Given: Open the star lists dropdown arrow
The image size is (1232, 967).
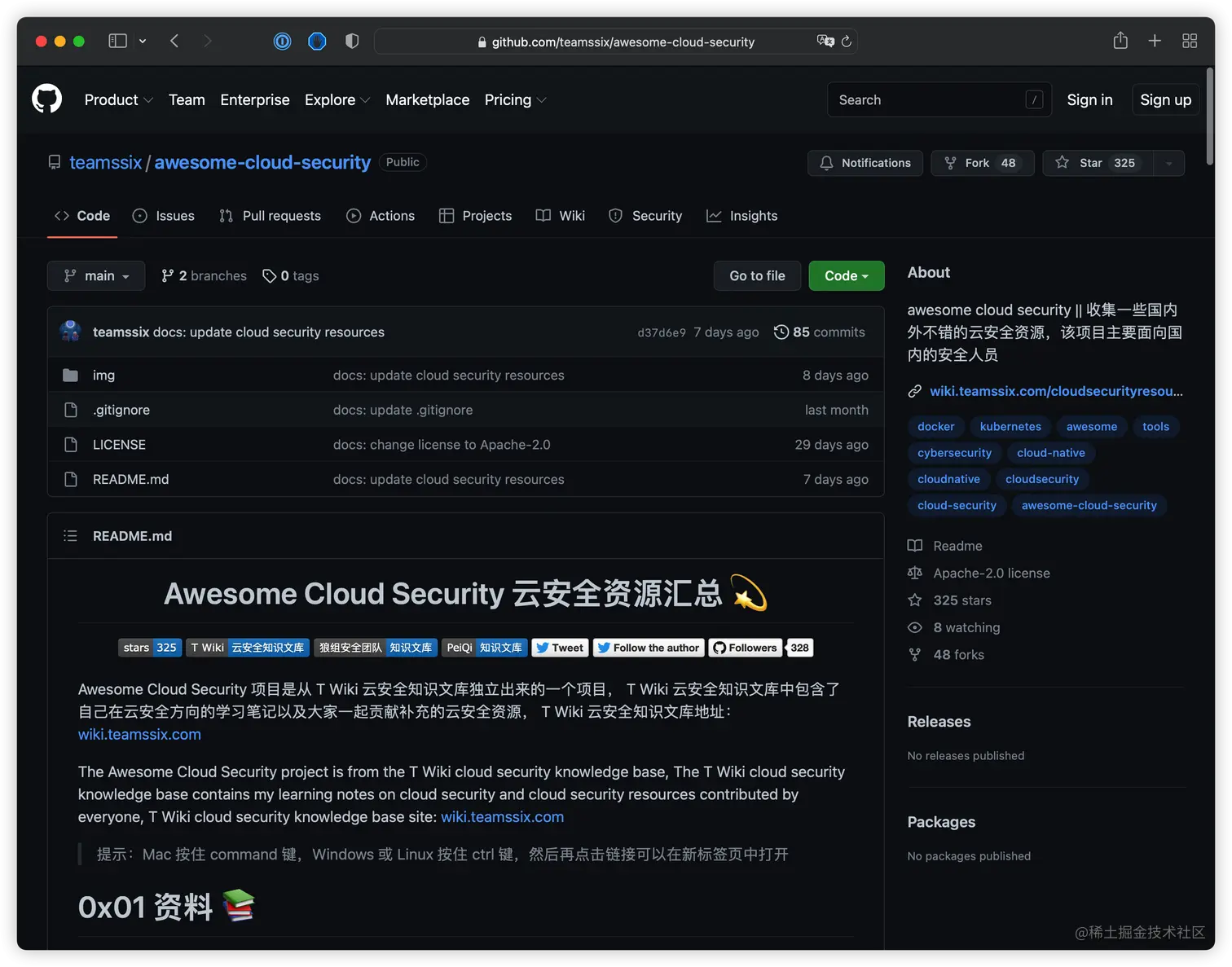Looking at the screenshot, I should click(x=1168, y=163).
